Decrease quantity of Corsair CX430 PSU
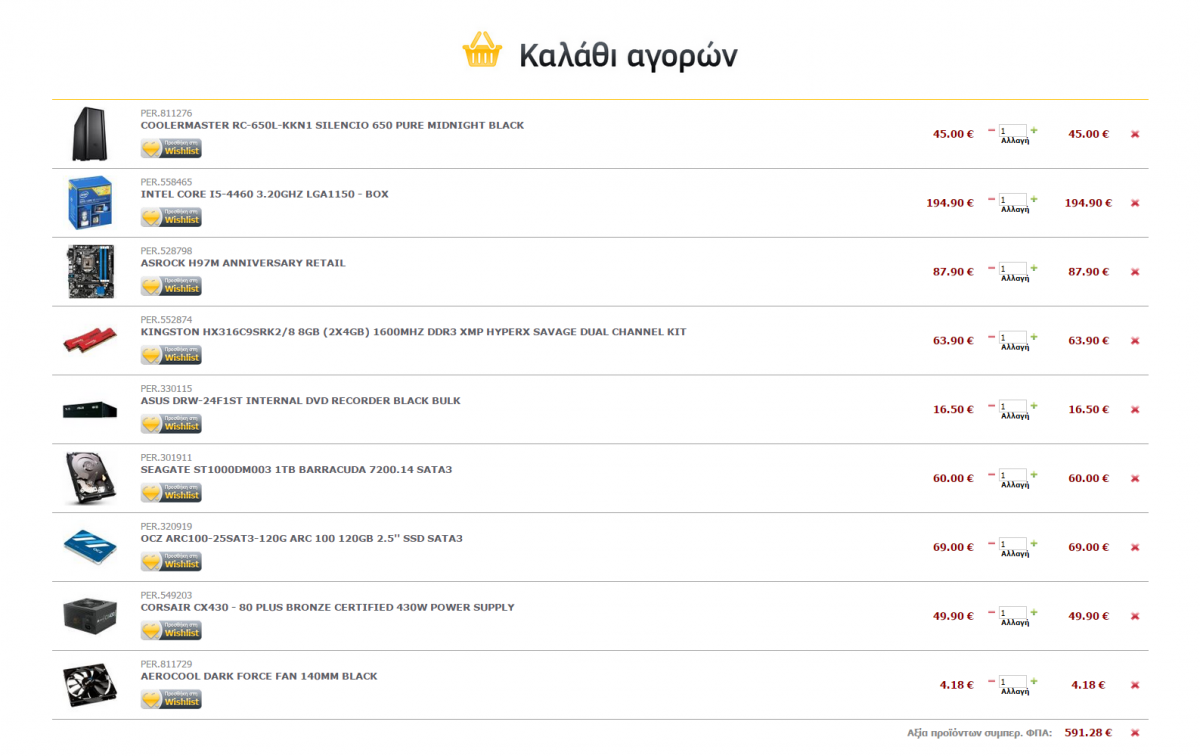Screen dimensions: 1200x756 click(x=992, y=613)
